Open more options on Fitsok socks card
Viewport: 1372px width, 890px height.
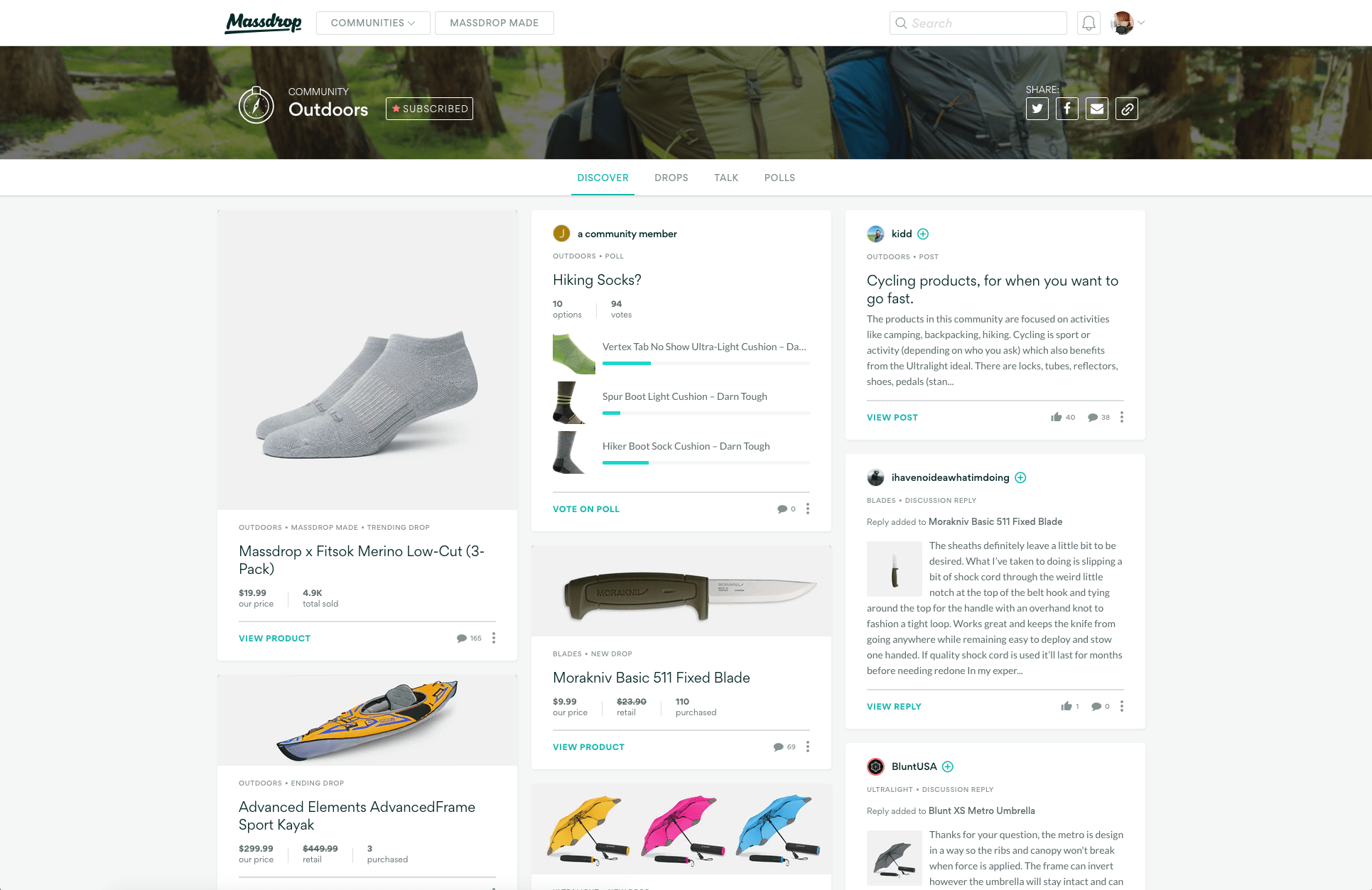494,638
